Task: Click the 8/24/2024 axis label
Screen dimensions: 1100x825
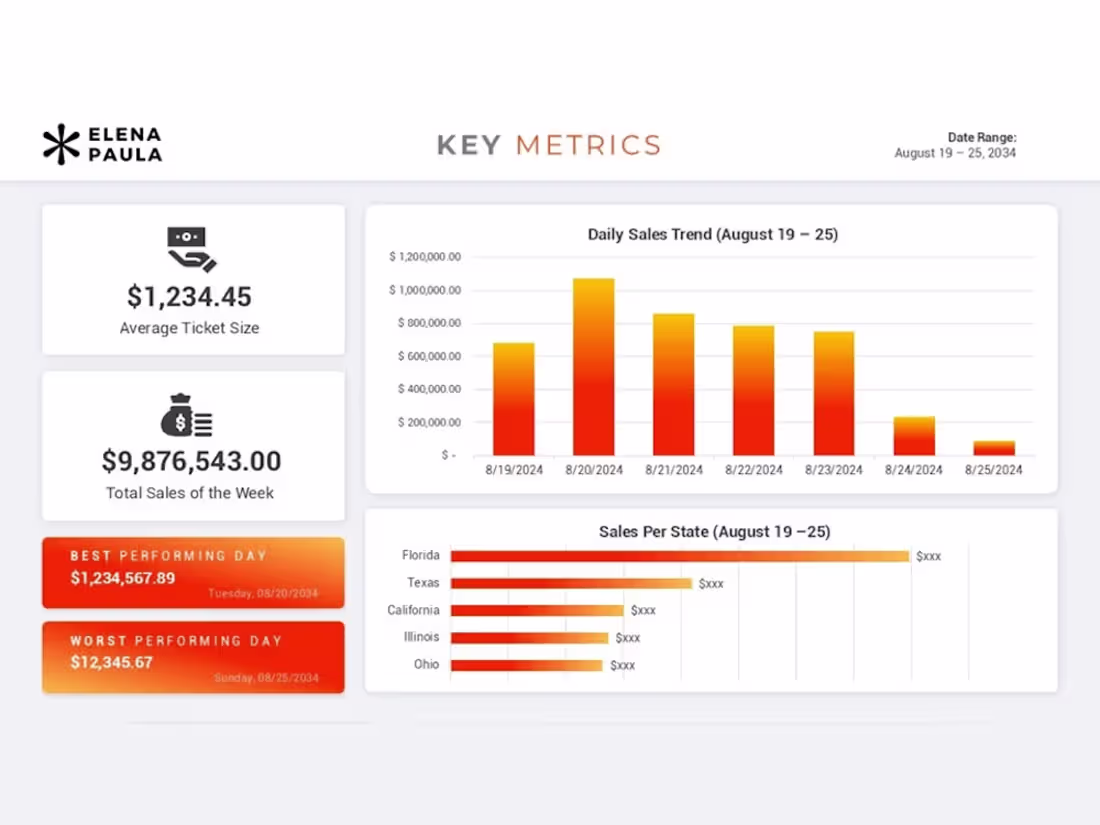Action: (914, 470)
